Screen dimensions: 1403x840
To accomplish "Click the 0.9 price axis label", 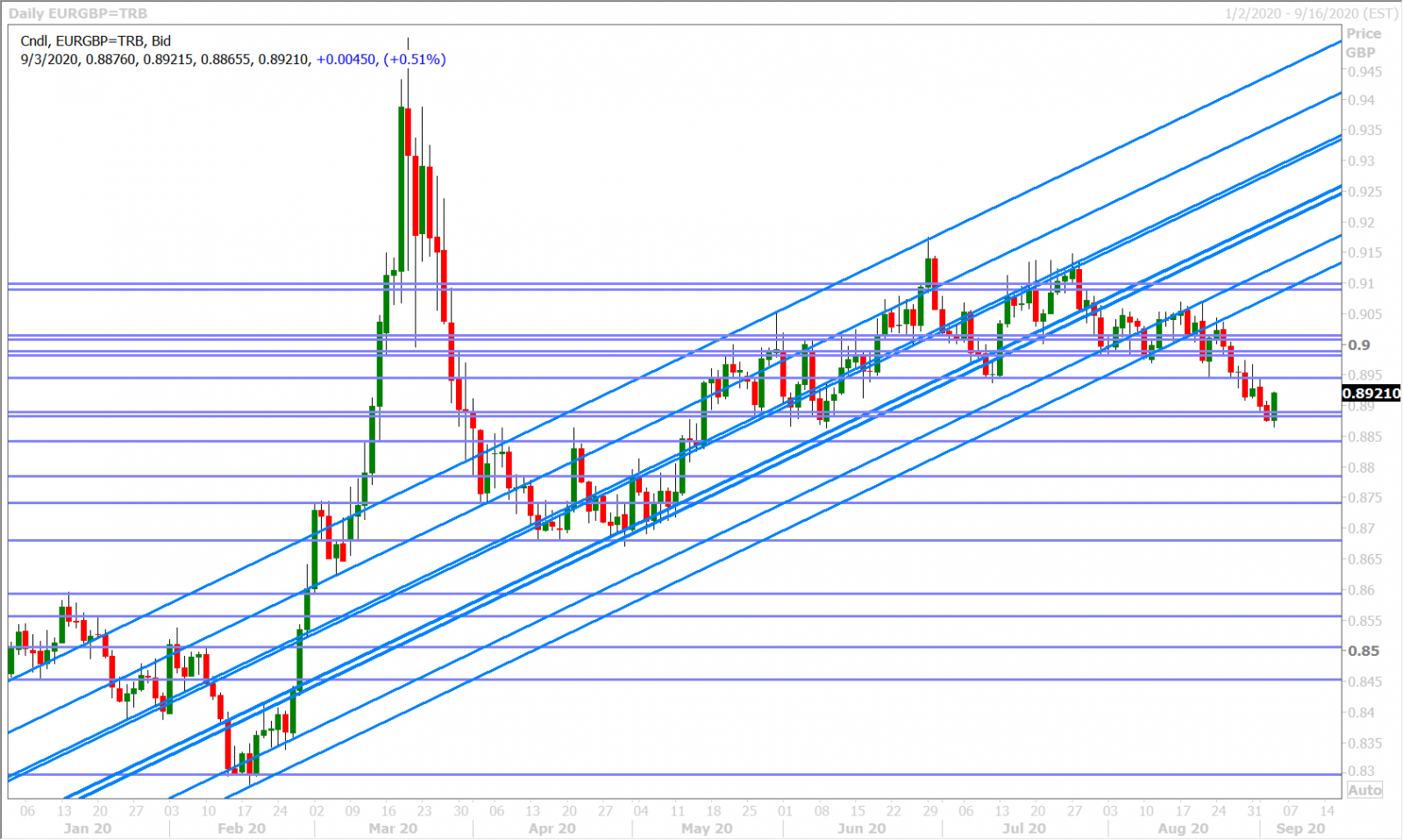I will point(1359,345).
